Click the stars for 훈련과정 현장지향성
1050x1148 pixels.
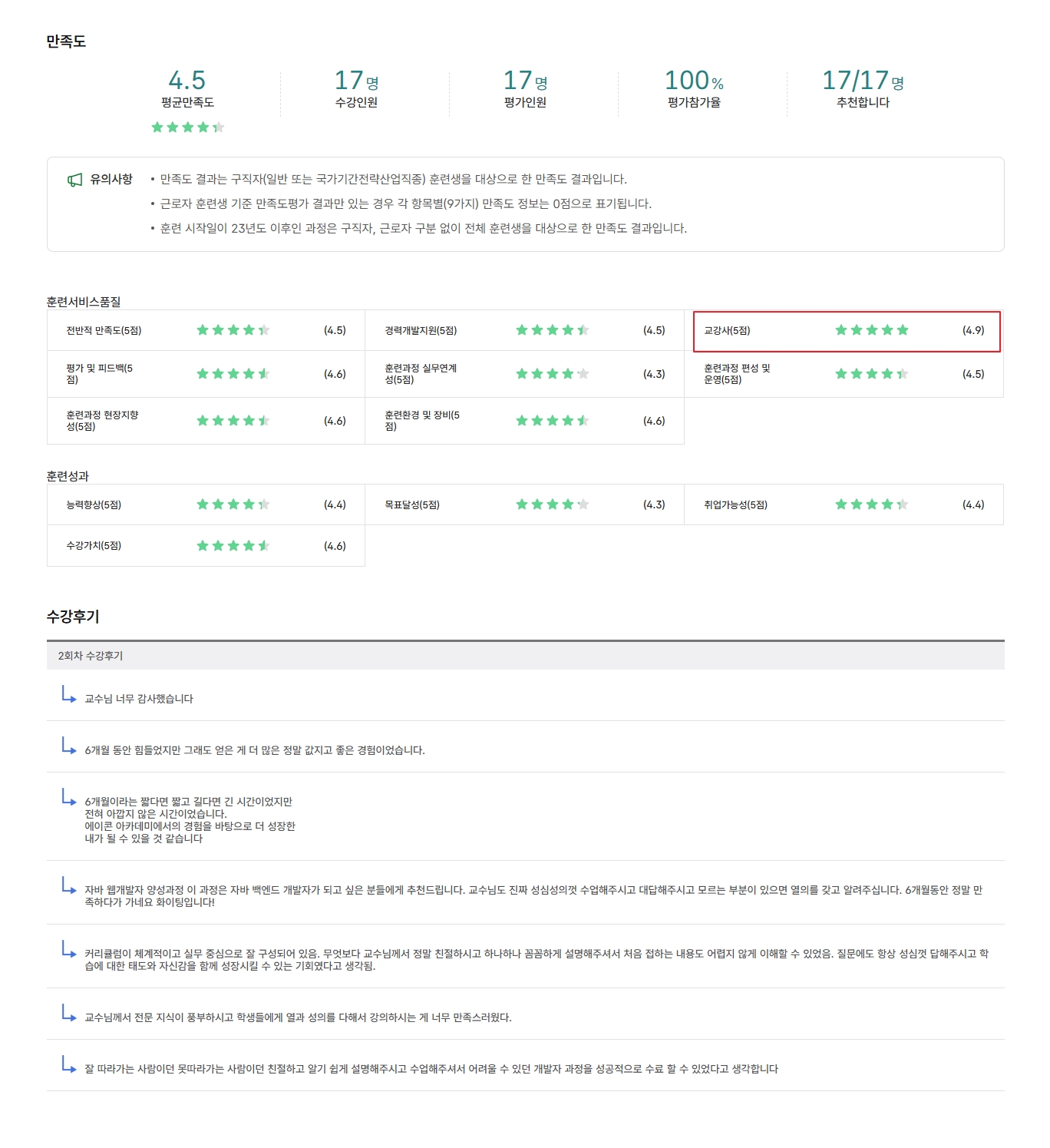tap(233, 421)
